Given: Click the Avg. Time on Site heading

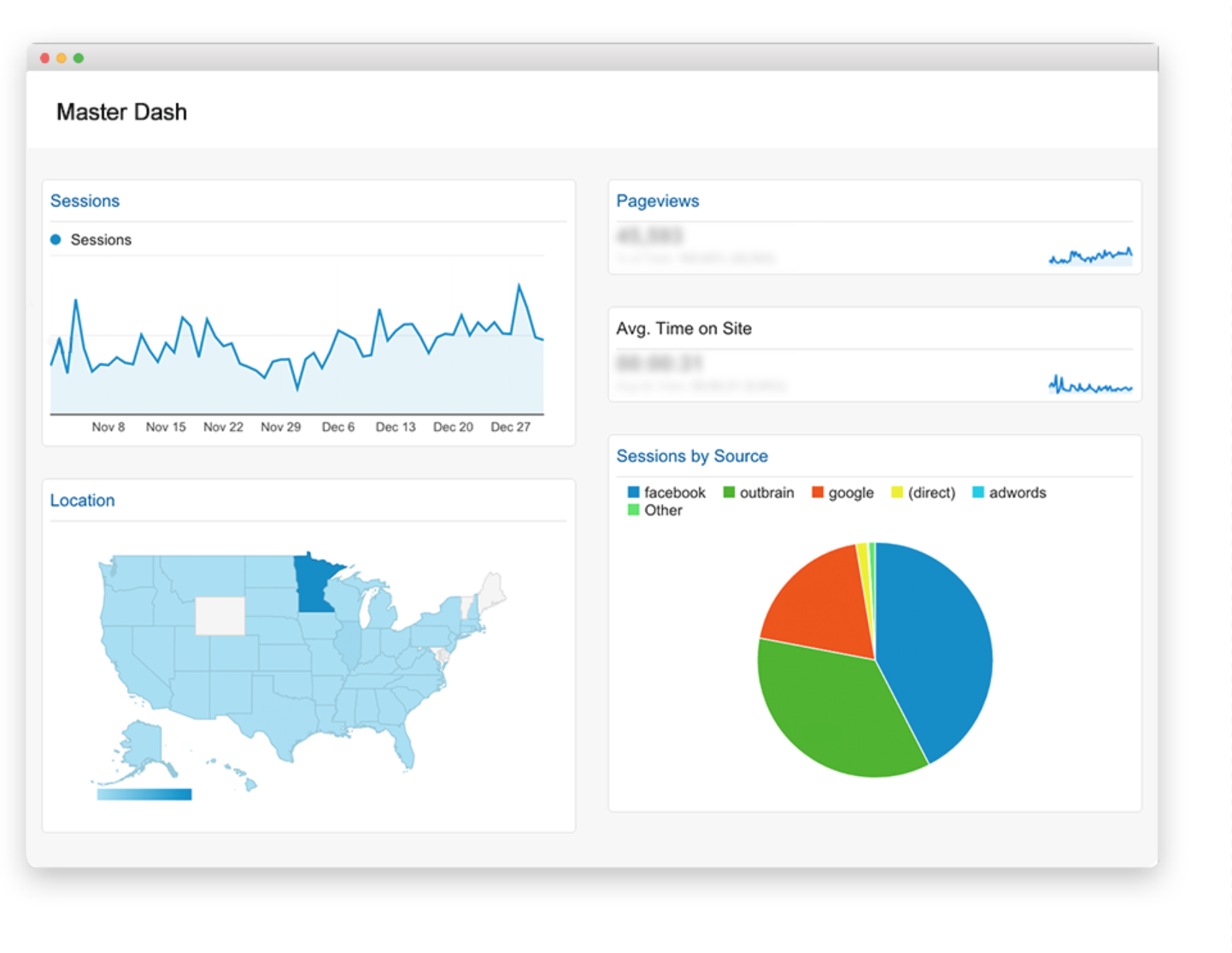Looking at the screenshot, I should click(x=683, y=328).
